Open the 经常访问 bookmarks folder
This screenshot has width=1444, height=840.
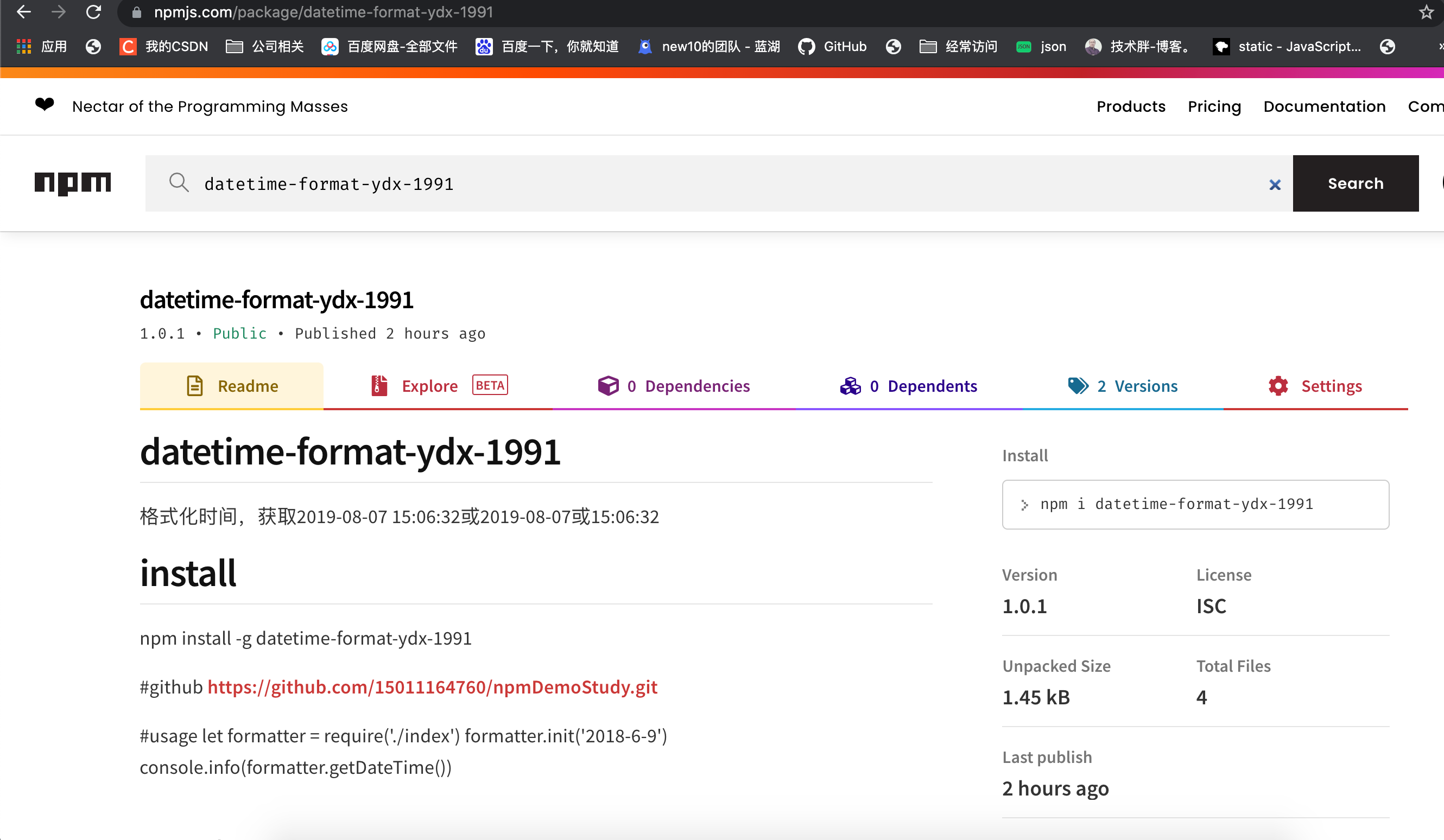pyautogui.click(x=959, y=46)
